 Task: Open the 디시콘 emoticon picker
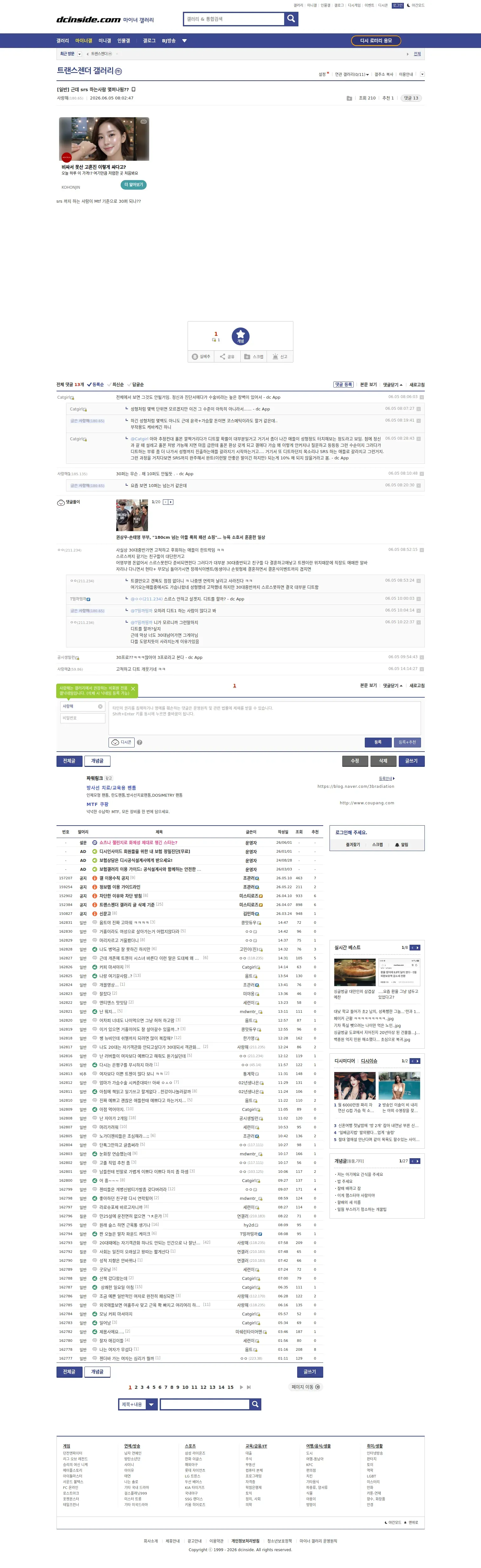pyautogui.click(x=122, y=742)
